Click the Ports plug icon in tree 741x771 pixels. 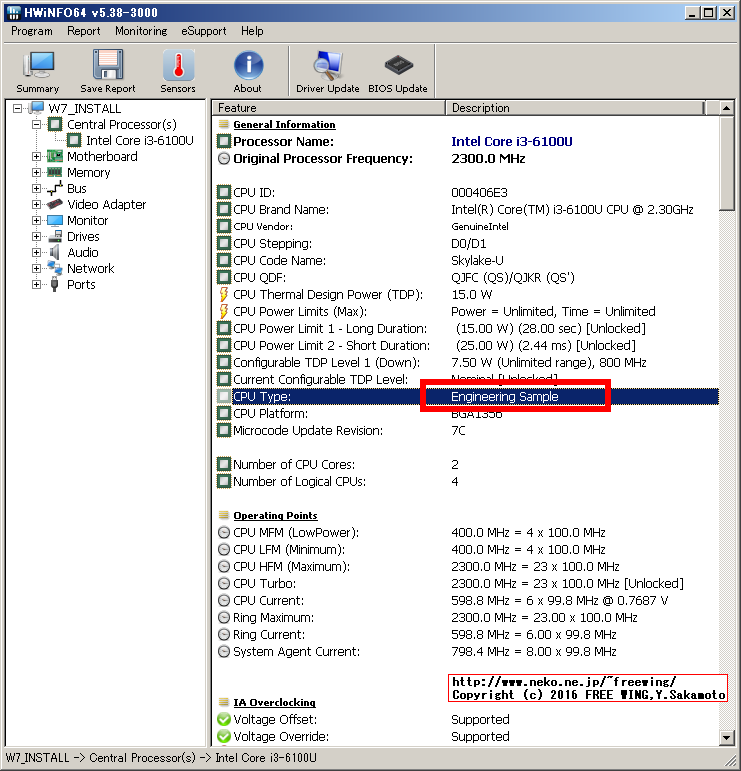pos(55,284)
